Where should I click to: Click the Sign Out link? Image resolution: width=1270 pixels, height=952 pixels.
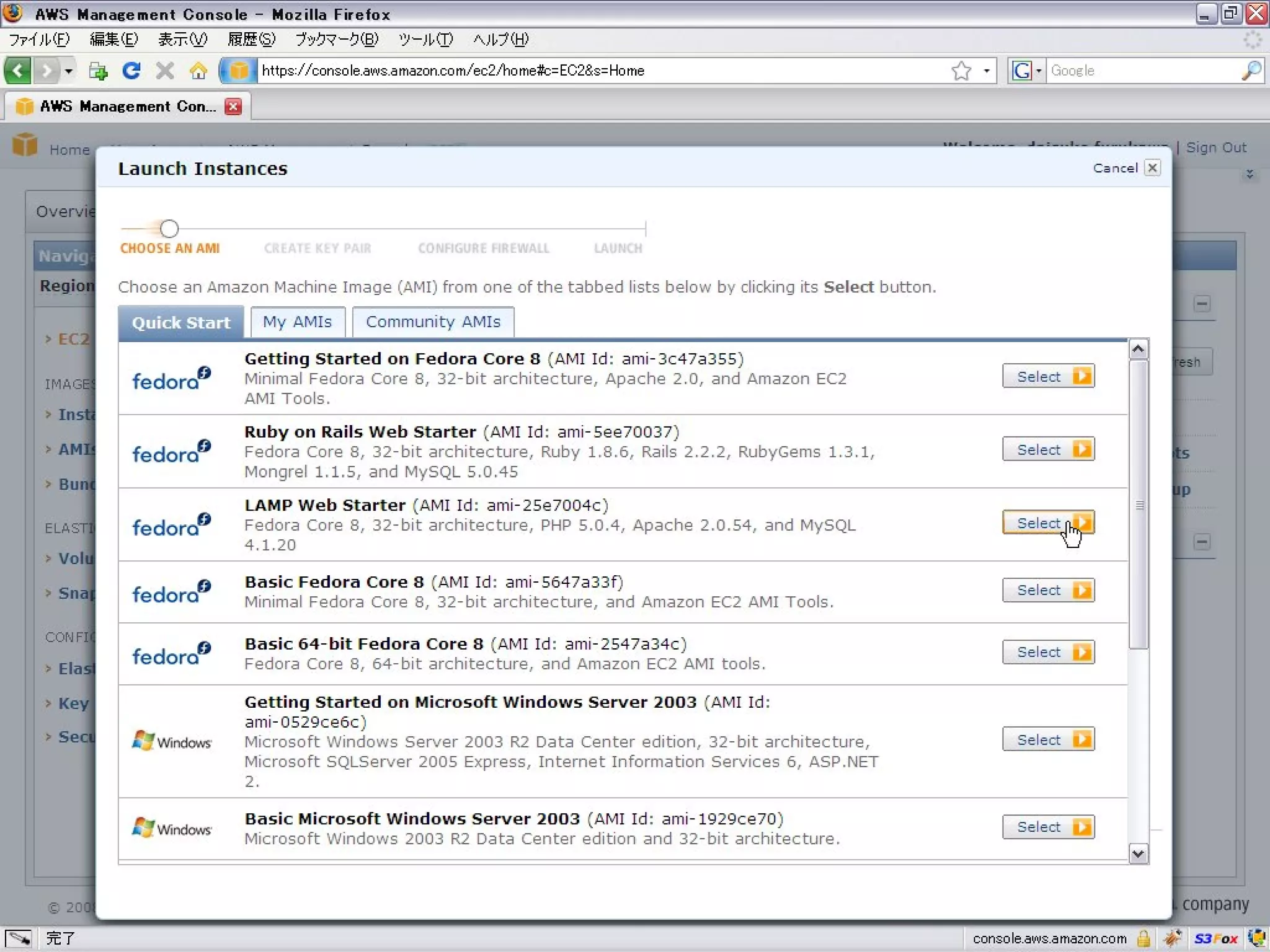[1216, 148]
